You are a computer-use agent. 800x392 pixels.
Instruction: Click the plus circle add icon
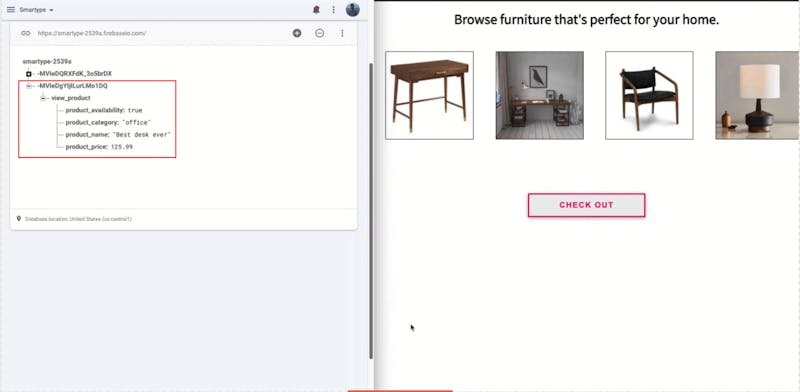[x=297, y=33]
